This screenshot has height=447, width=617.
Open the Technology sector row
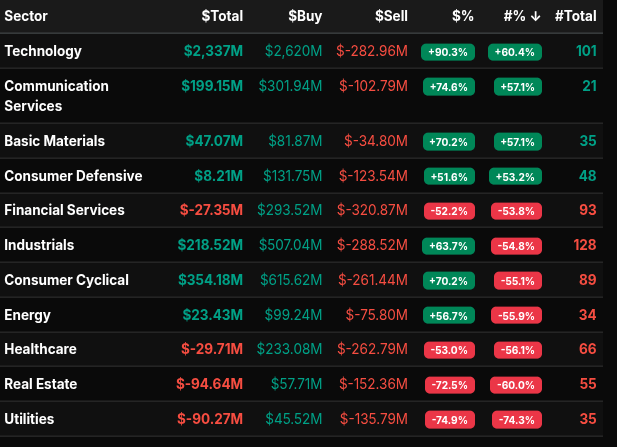click(43, 51)
